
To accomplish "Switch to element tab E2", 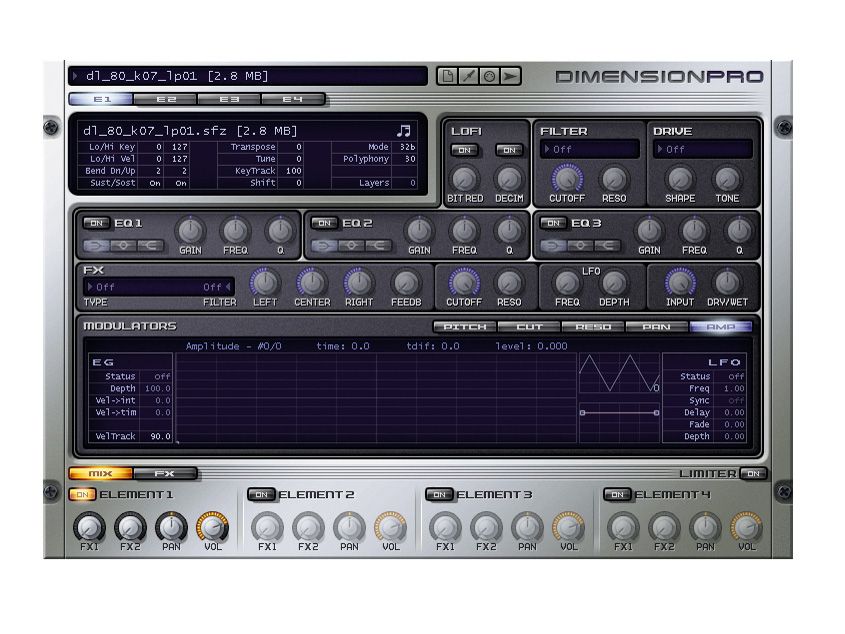I will pos(165,99).
